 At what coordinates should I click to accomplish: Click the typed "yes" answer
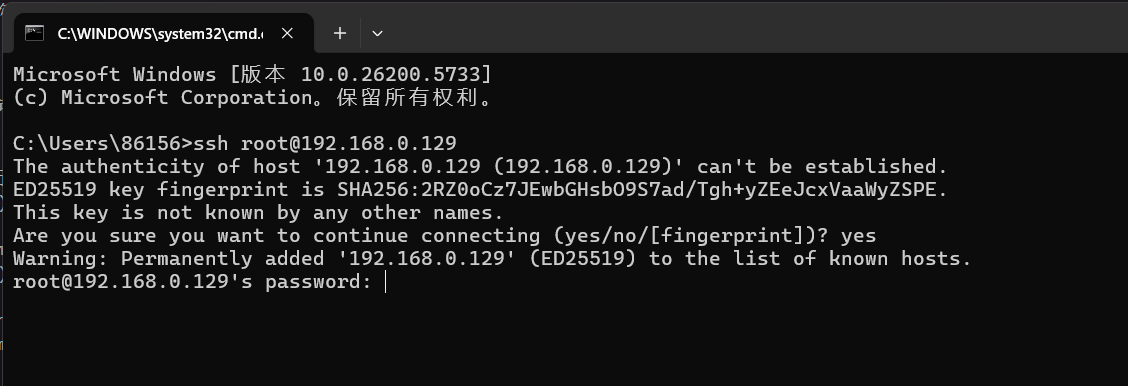coord(858,236)
